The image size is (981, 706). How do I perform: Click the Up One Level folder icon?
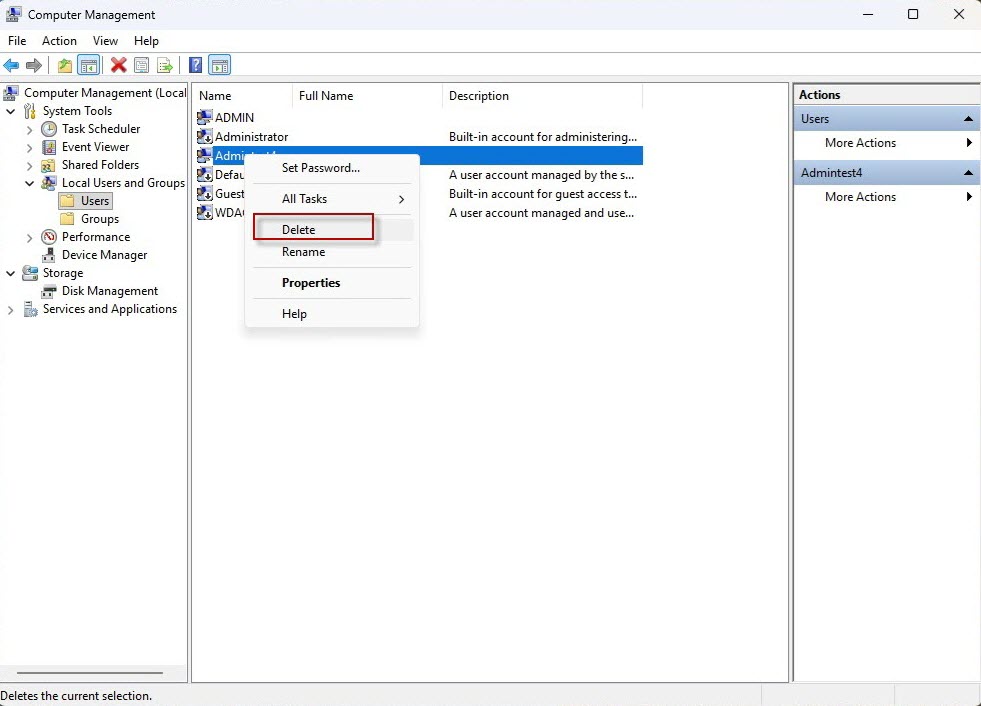pyautogui.click(x=64, y=65)
